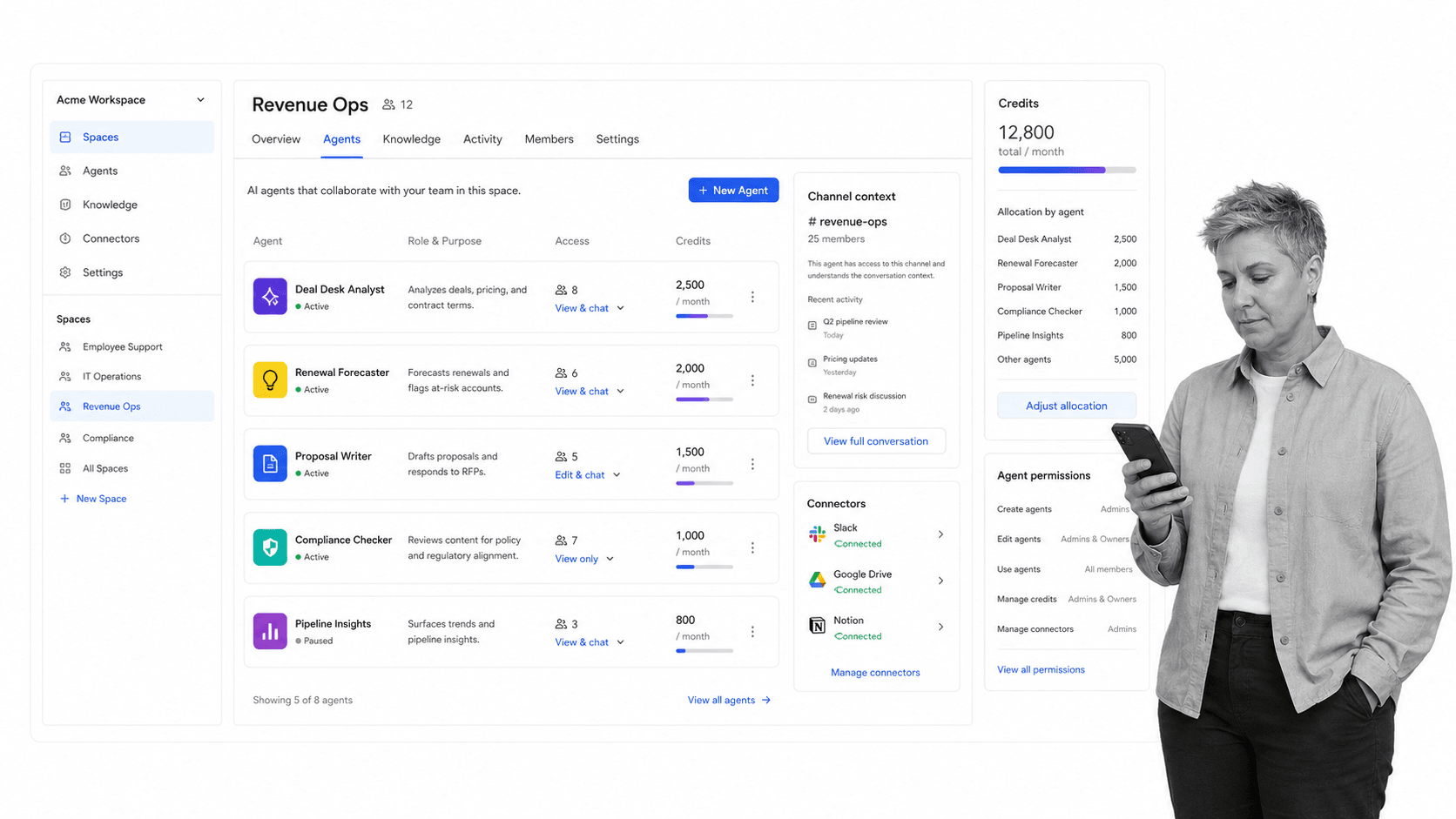Open more options for Renewal Forecaster
The image size is (1456, 819).
pos(752,380)
